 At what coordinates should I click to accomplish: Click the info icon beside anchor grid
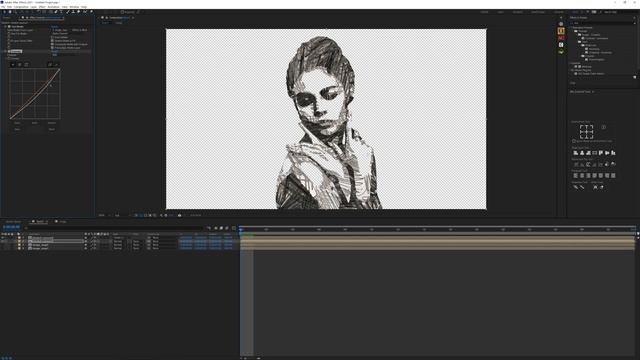pyautogui.click(x=603, y=127)
